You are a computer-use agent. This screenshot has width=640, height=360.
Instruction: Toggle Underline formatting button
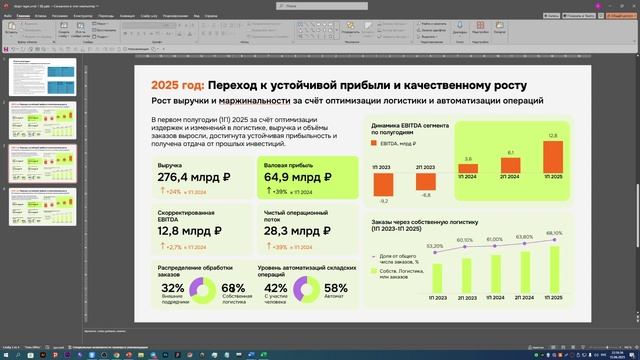tap(138, 33)
